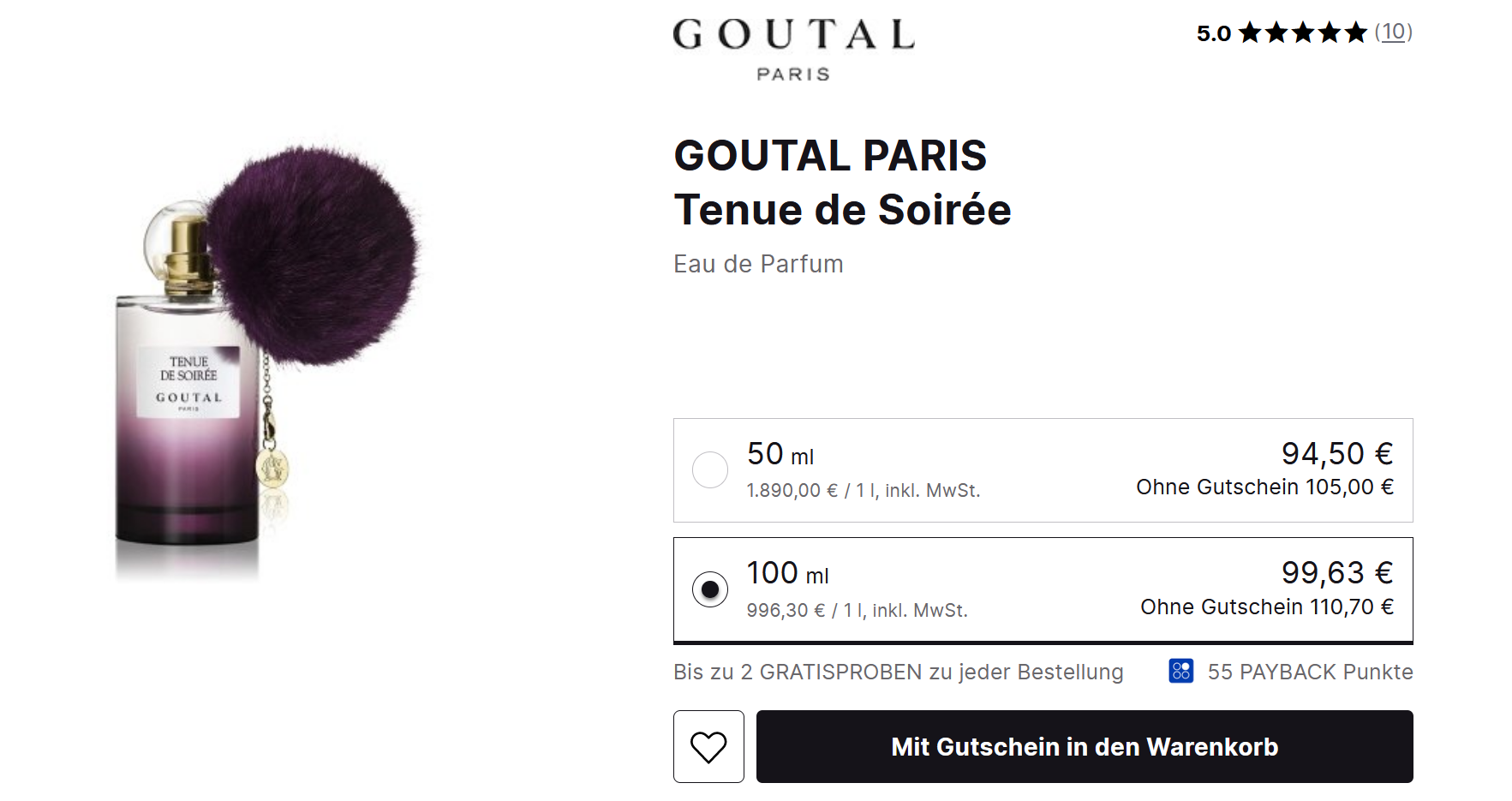The width and height of the screenshot is (1512, 801).
Task: Open the (10) reviews link
Action: (1393, 33)
